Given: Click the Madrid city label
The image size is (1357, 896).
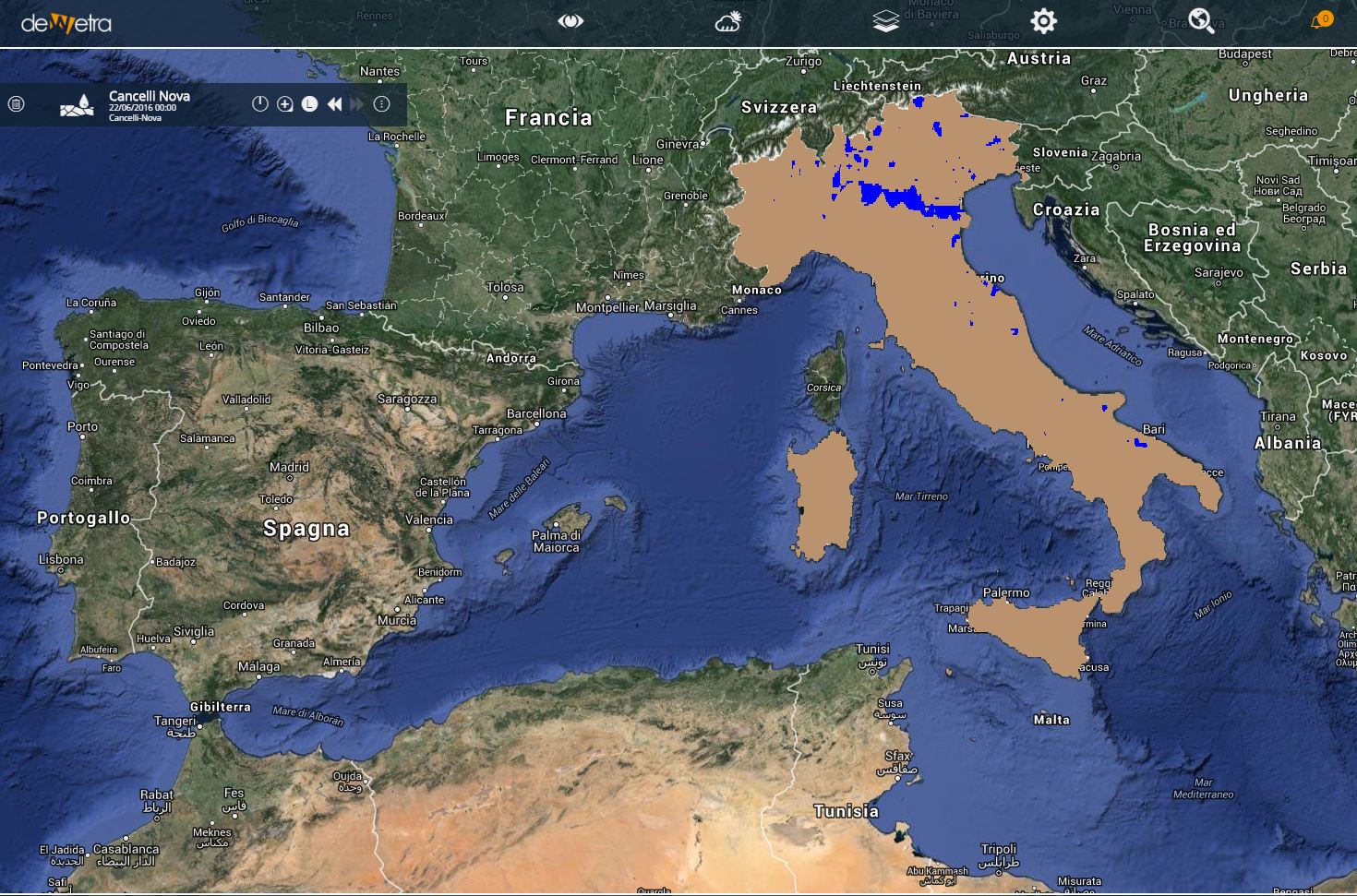Looking at the screenshot, I should click(289, 467).
